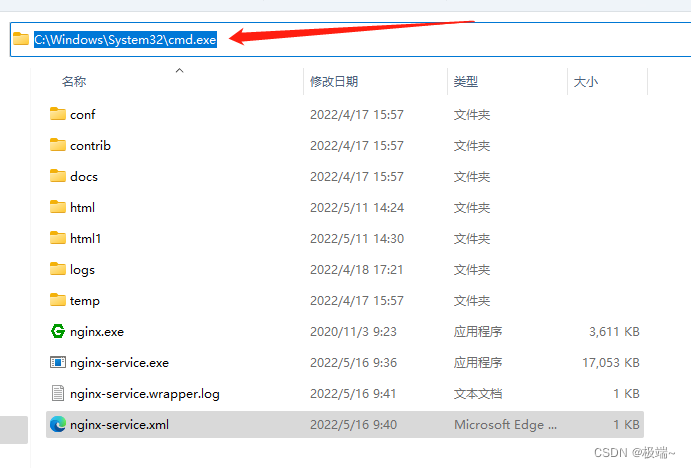Viewport: 691px width, 468px height.
Task: Click the date 2022/5/16 9:36
Action: point(353,363)
